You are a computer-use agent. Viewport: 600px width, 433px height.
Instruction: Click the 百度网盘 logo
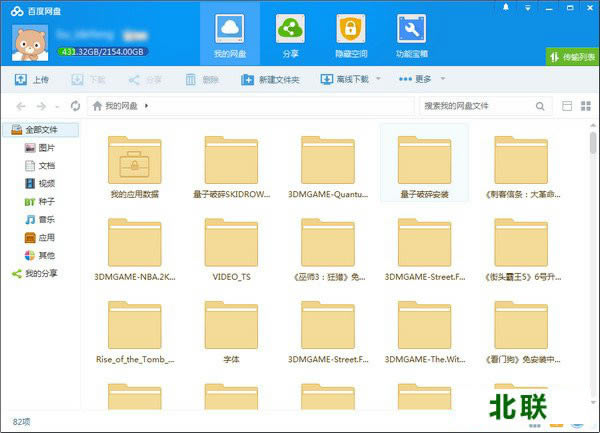(x=36, y=11)
